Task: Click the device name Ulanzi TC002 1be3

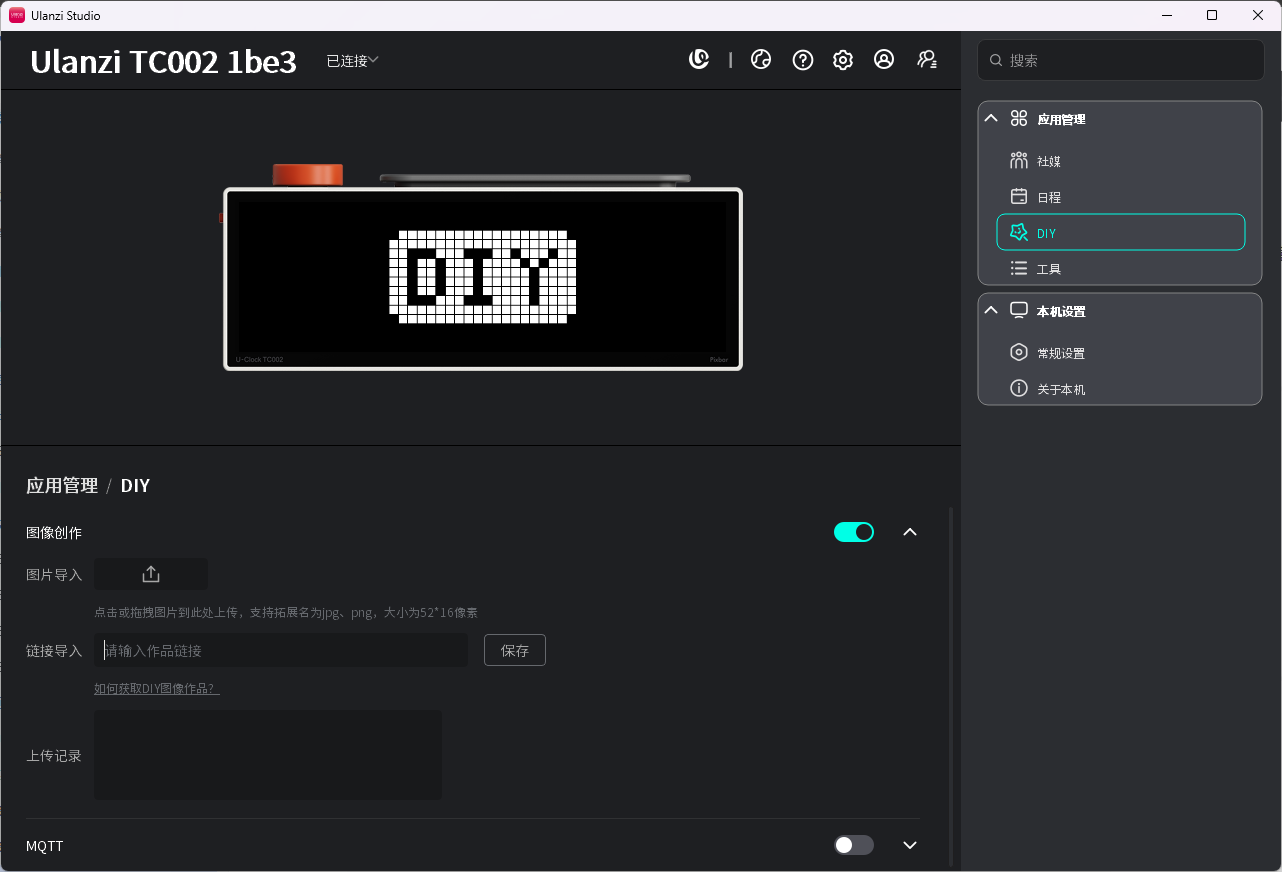Action: coord(164,62)
